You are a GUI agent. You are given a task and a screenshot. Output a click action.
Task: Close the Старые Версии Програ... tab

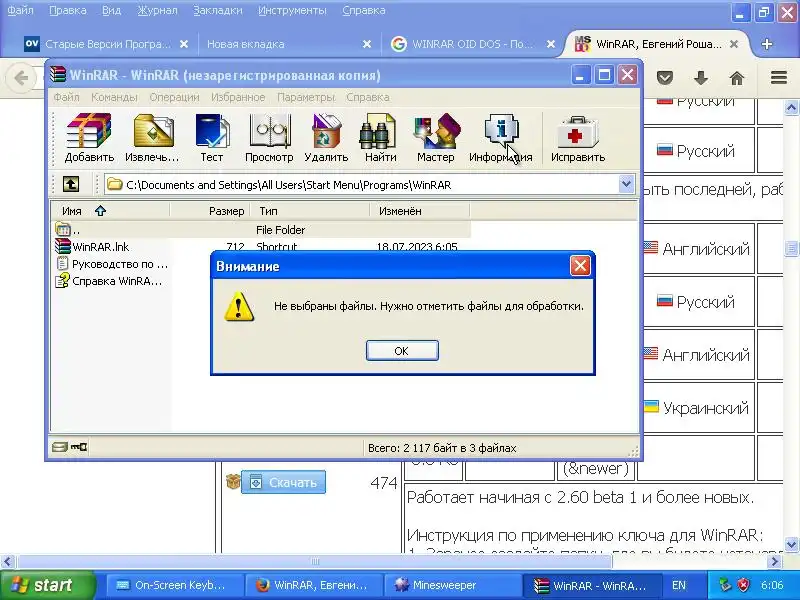(184, 44)
